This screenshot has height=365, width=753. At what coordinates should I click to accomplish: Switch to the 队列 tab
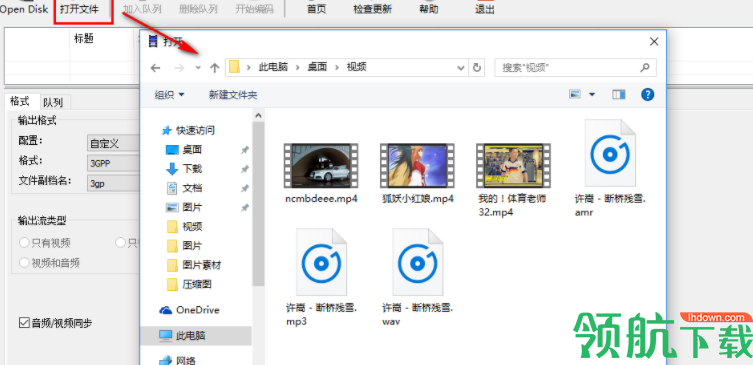click(53, 102)
